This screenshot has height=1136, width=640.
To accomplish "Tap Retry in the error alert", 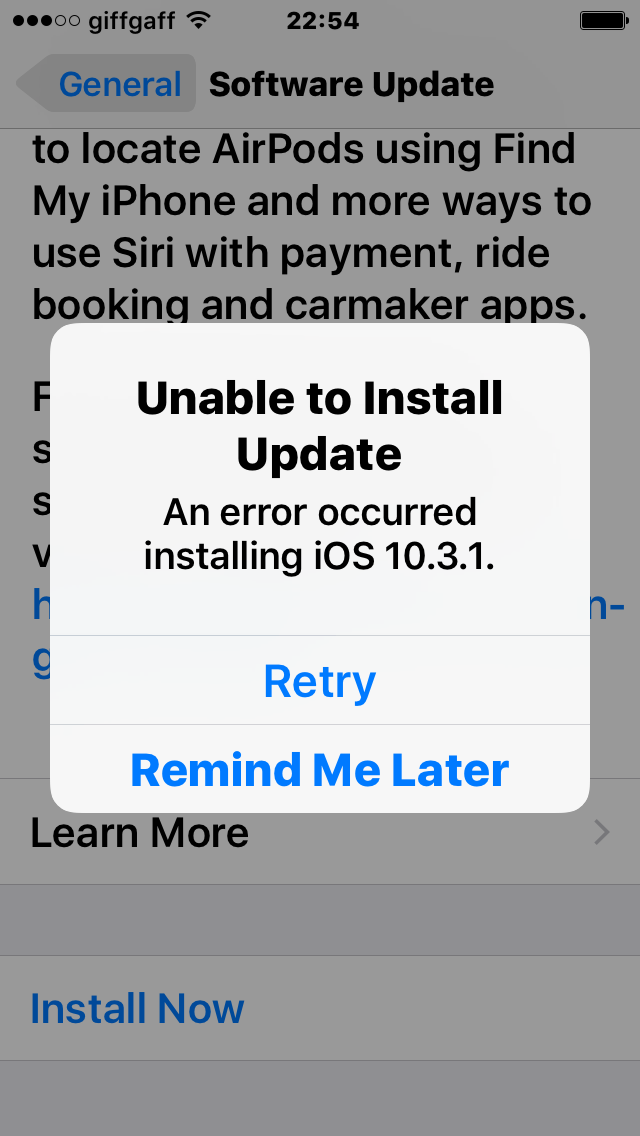I will coord(320,680).
